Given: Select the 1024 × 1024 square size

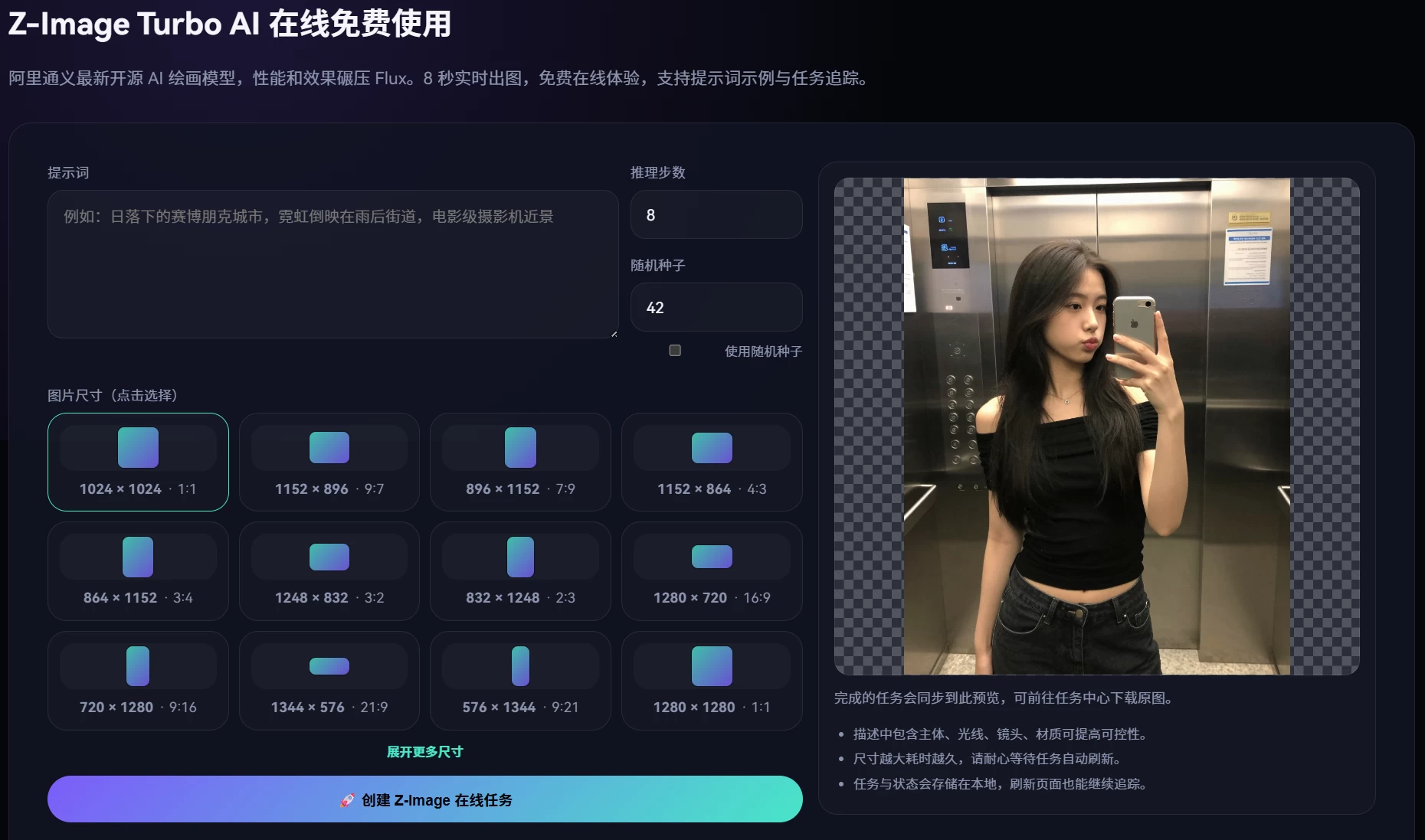Looking at the screenshot, I should pyautogui.click(x=138, y=462).
